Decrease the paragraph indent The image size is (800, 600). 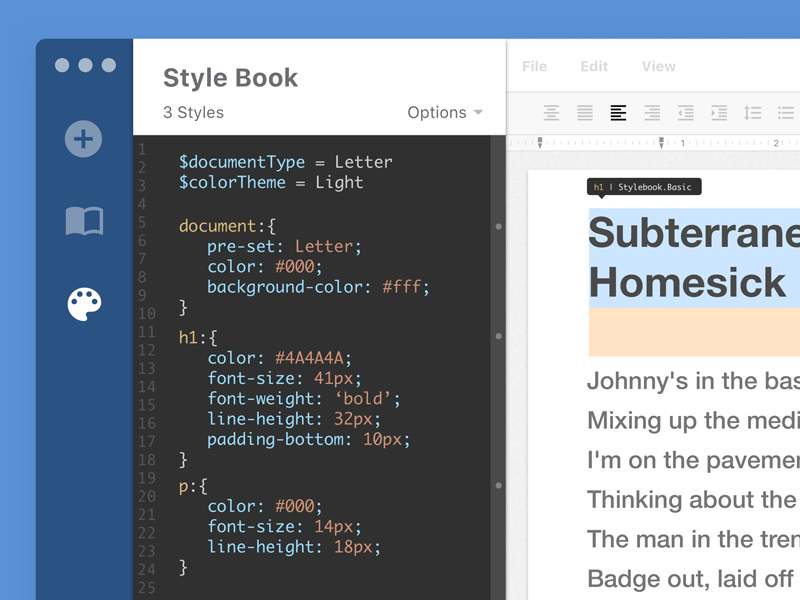coord(685,113)
